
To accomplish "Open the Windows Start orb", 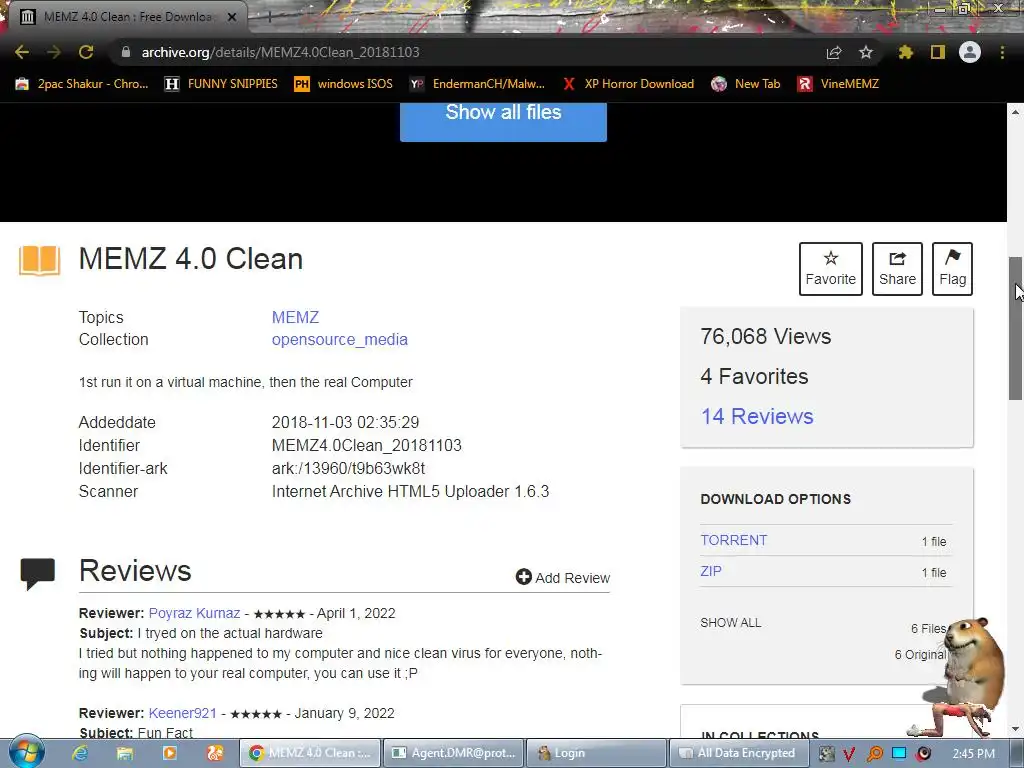I will click(26, 752).
